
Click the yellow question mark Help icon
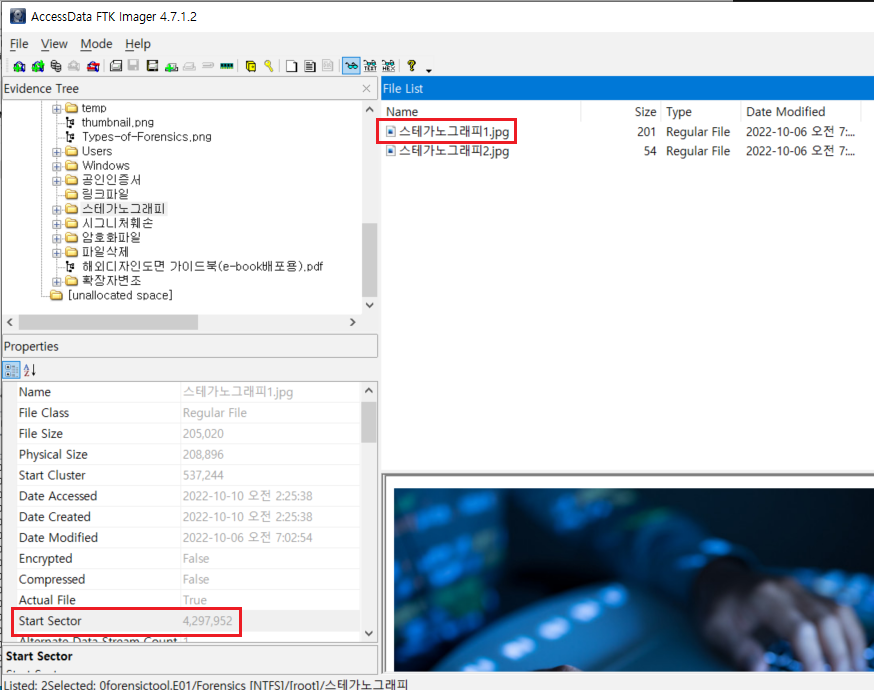point(411,66)
